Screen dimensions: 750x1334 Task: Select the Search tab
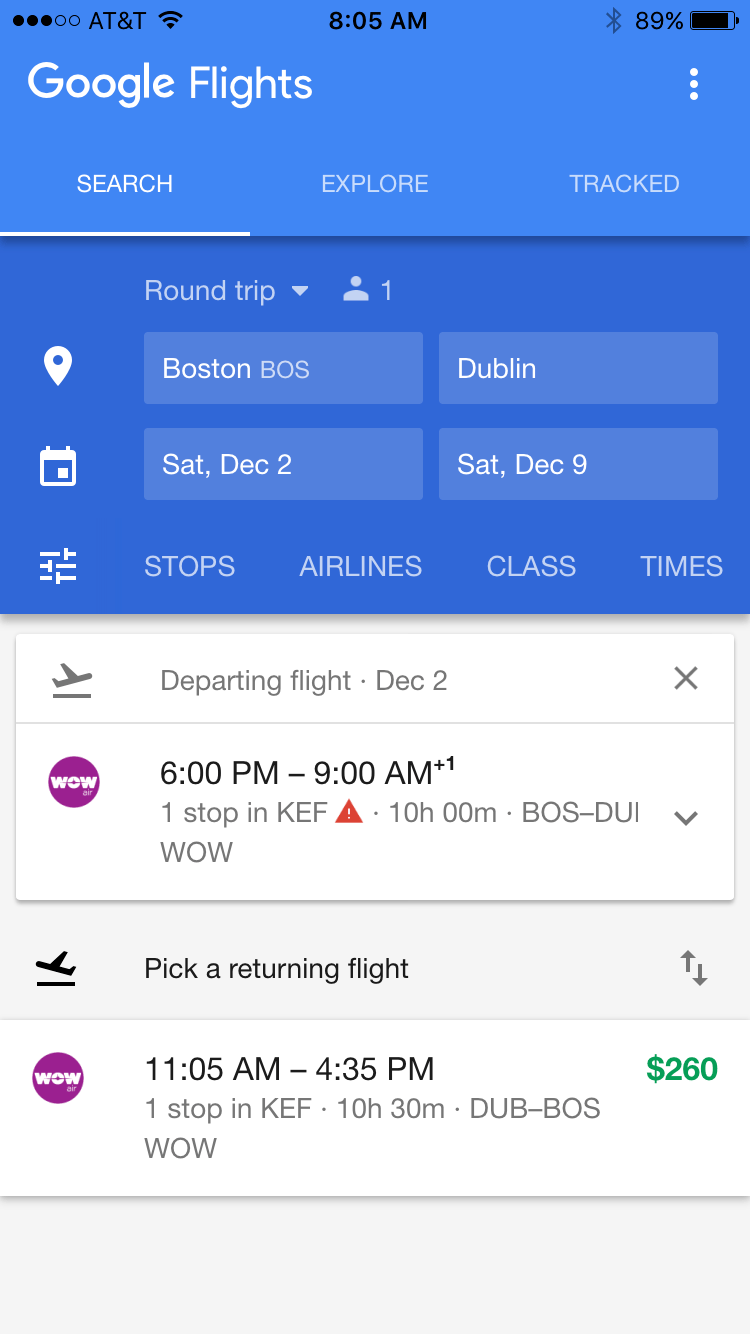click(x=125, y=184)
